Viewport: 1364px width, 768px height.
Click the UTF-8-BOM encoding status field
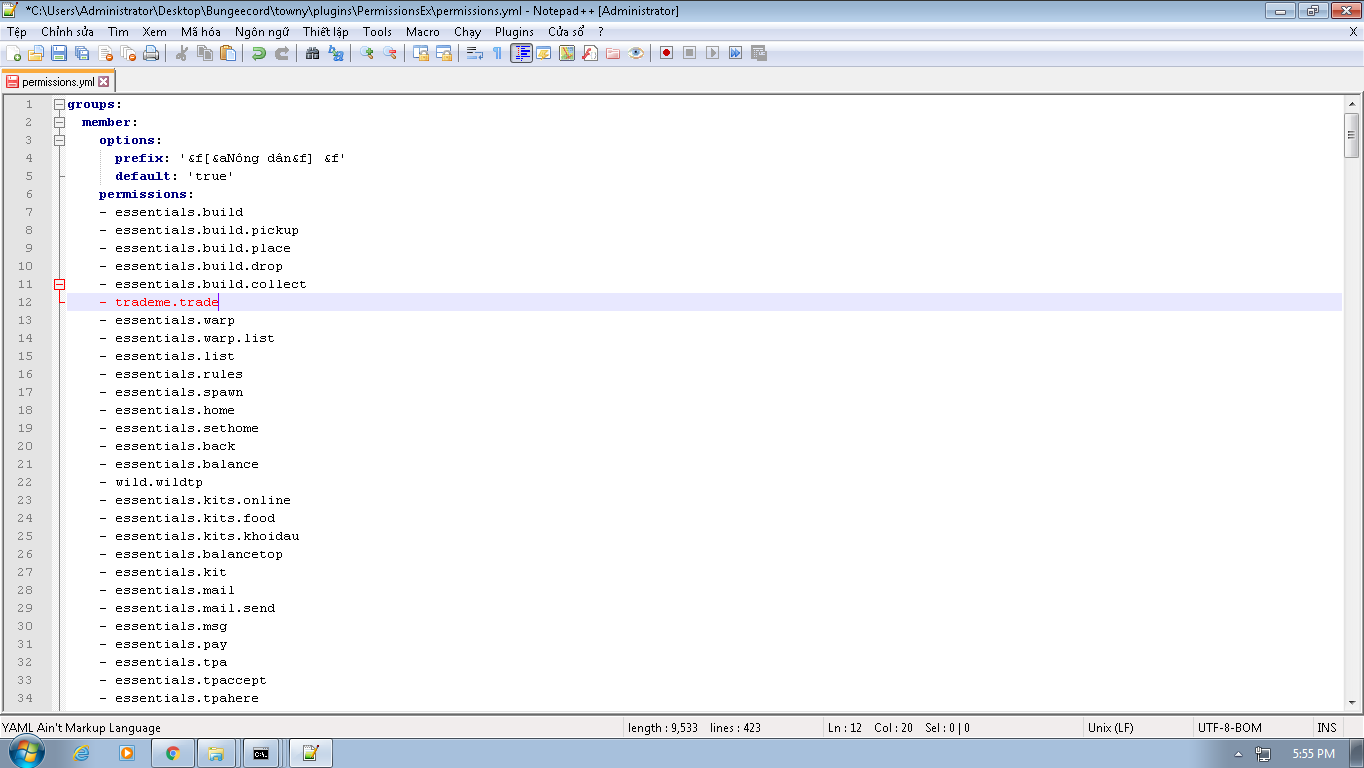click(x=1229, y=728)
